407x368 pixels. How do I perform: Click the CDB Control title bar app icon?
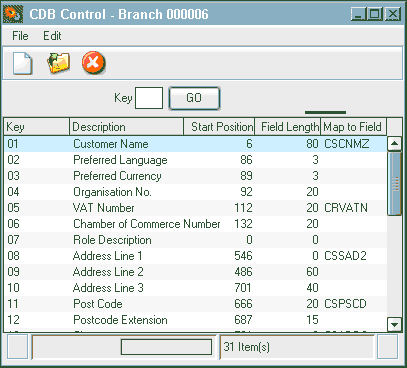pyautogui.click(x=13, y=14)
